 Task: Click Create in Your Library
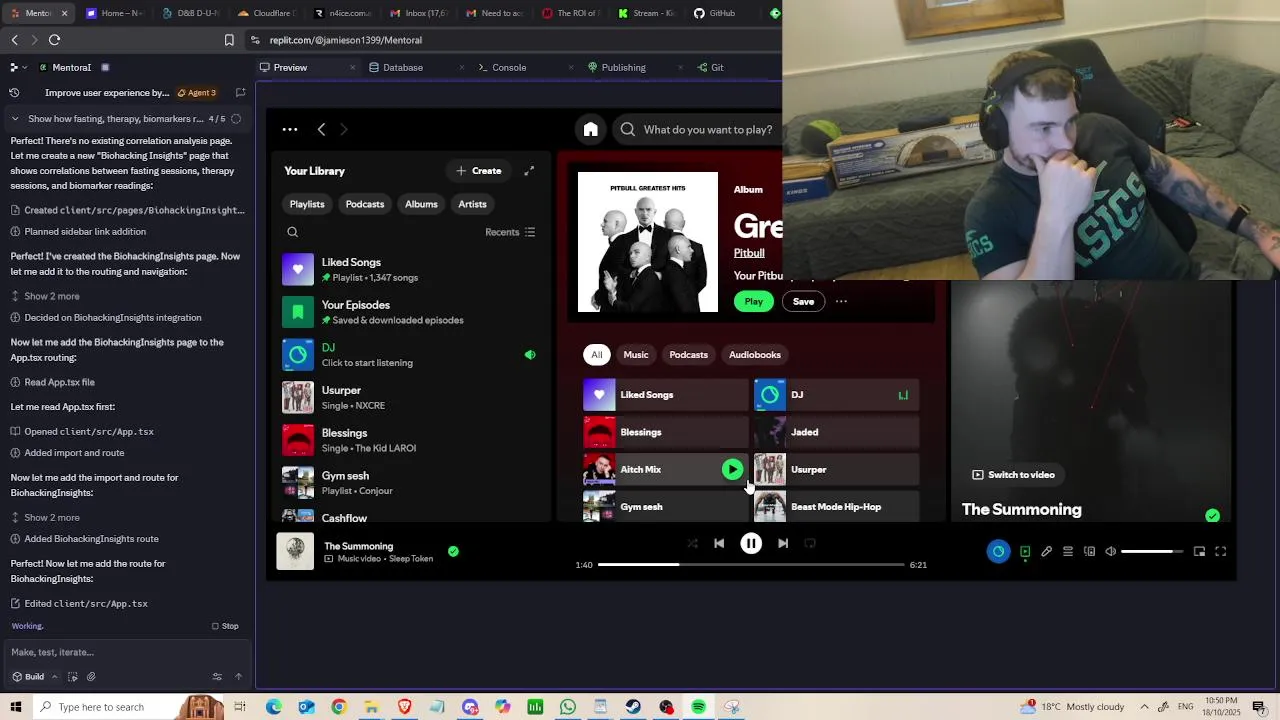479,171
